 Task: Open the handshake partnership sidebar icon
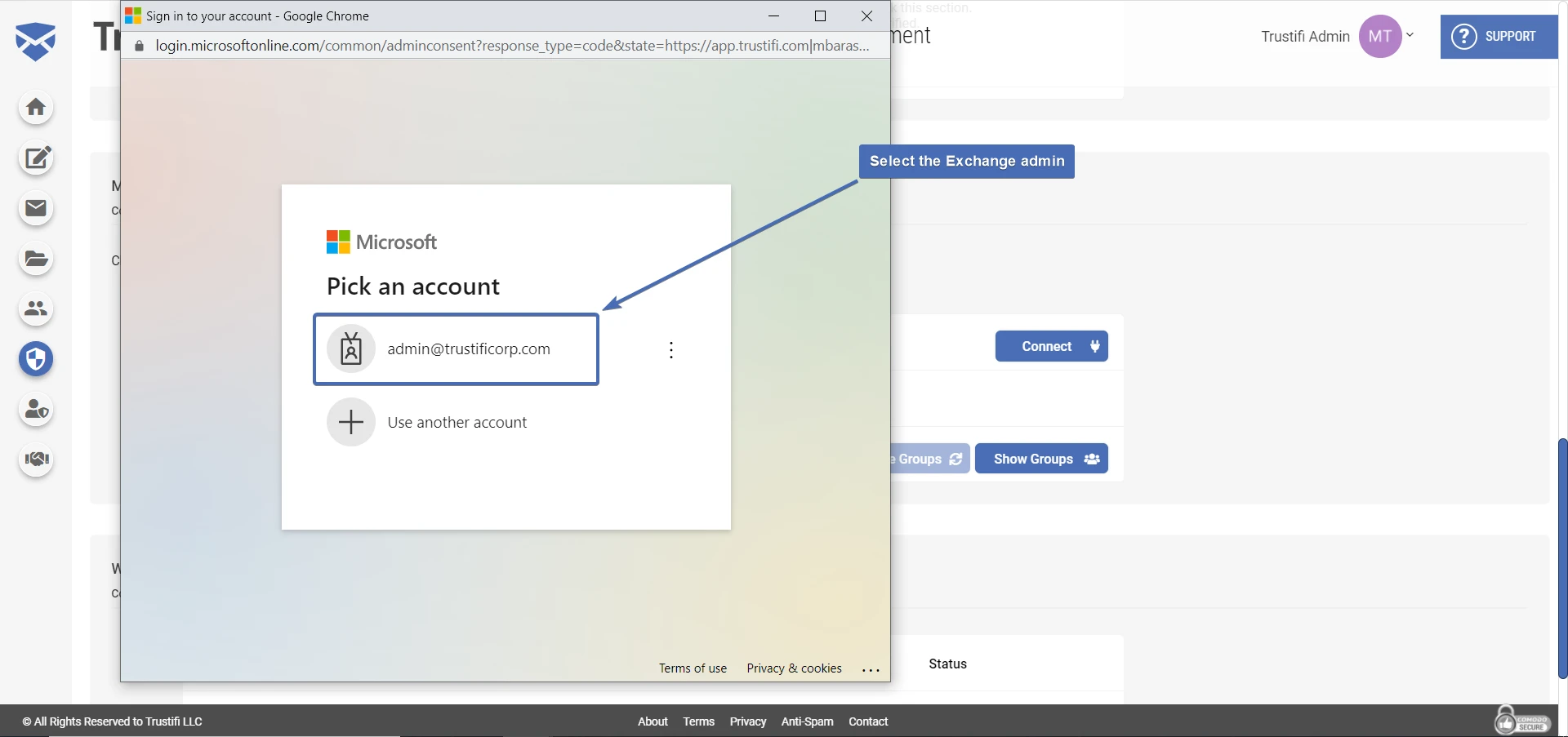[36, 460]
